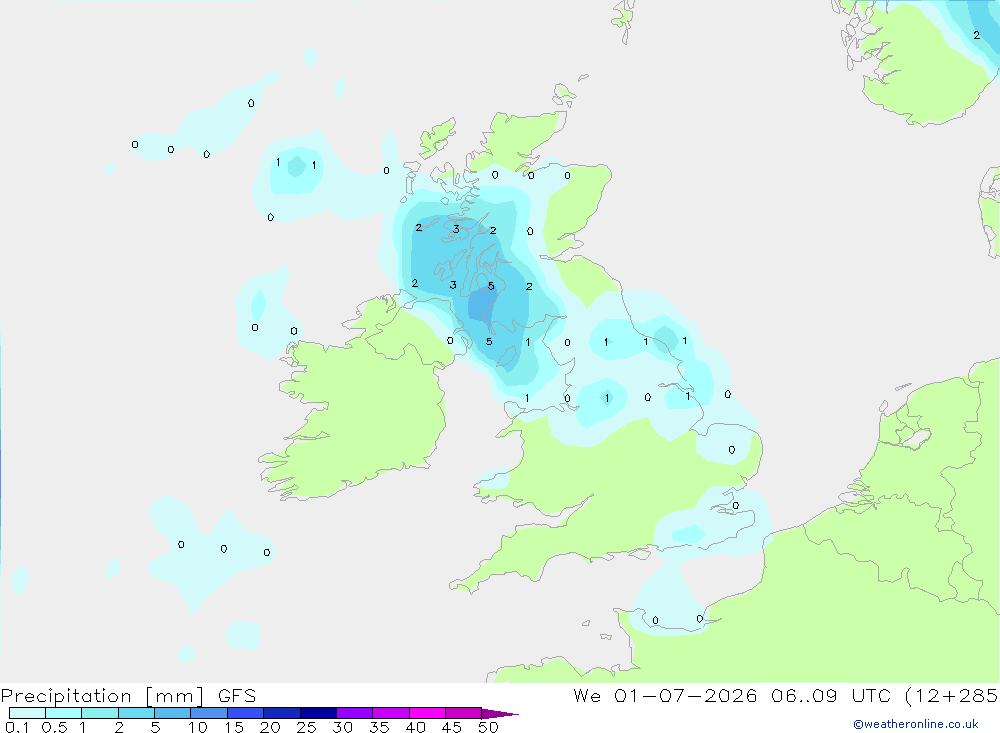The height and width of the screenshot is (733, 1000).
Task: Select the "GFS" model label
Action: pyautogui.click(x=237, y=696)
